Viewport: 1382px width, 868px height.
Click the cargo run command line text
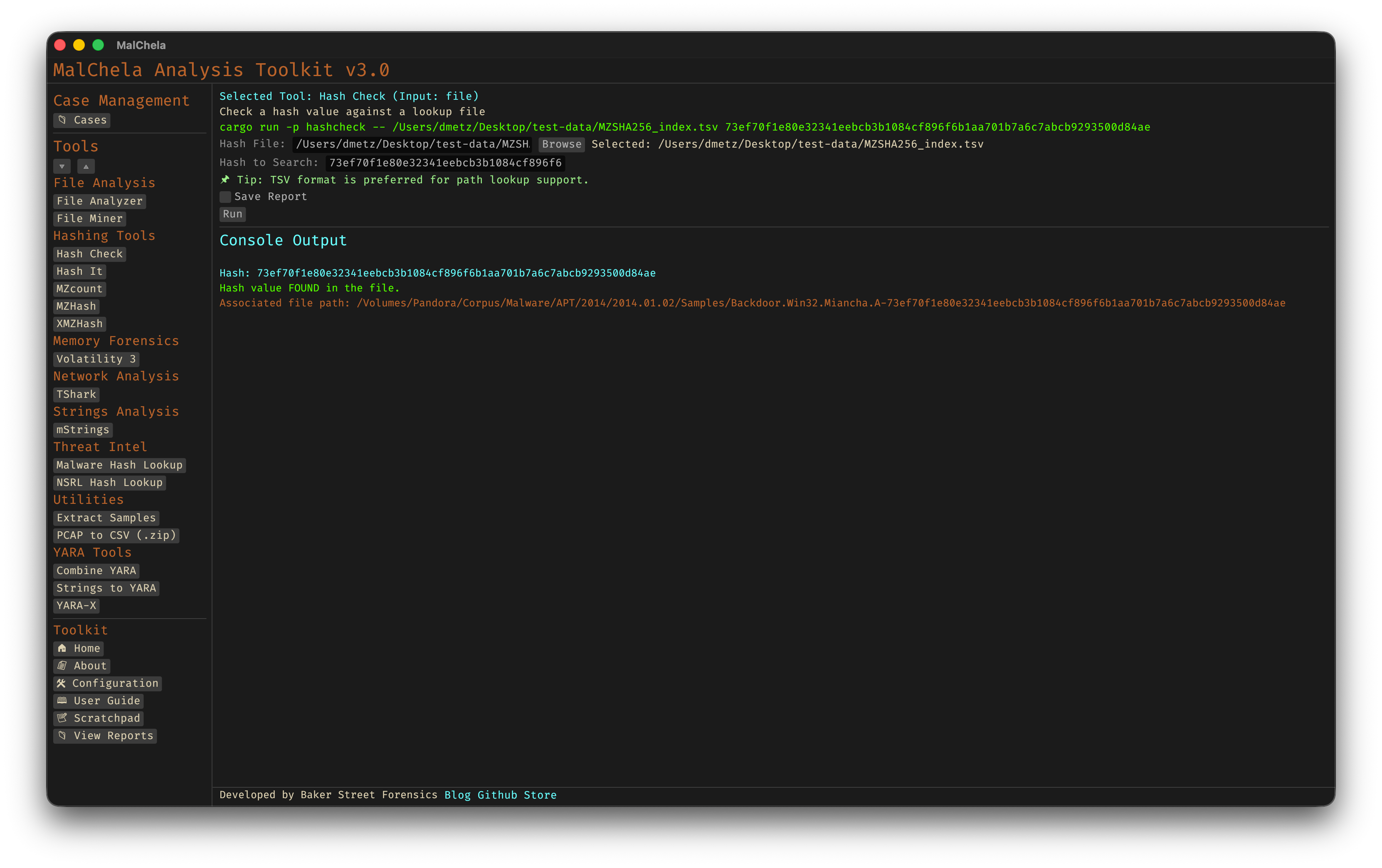685,127
